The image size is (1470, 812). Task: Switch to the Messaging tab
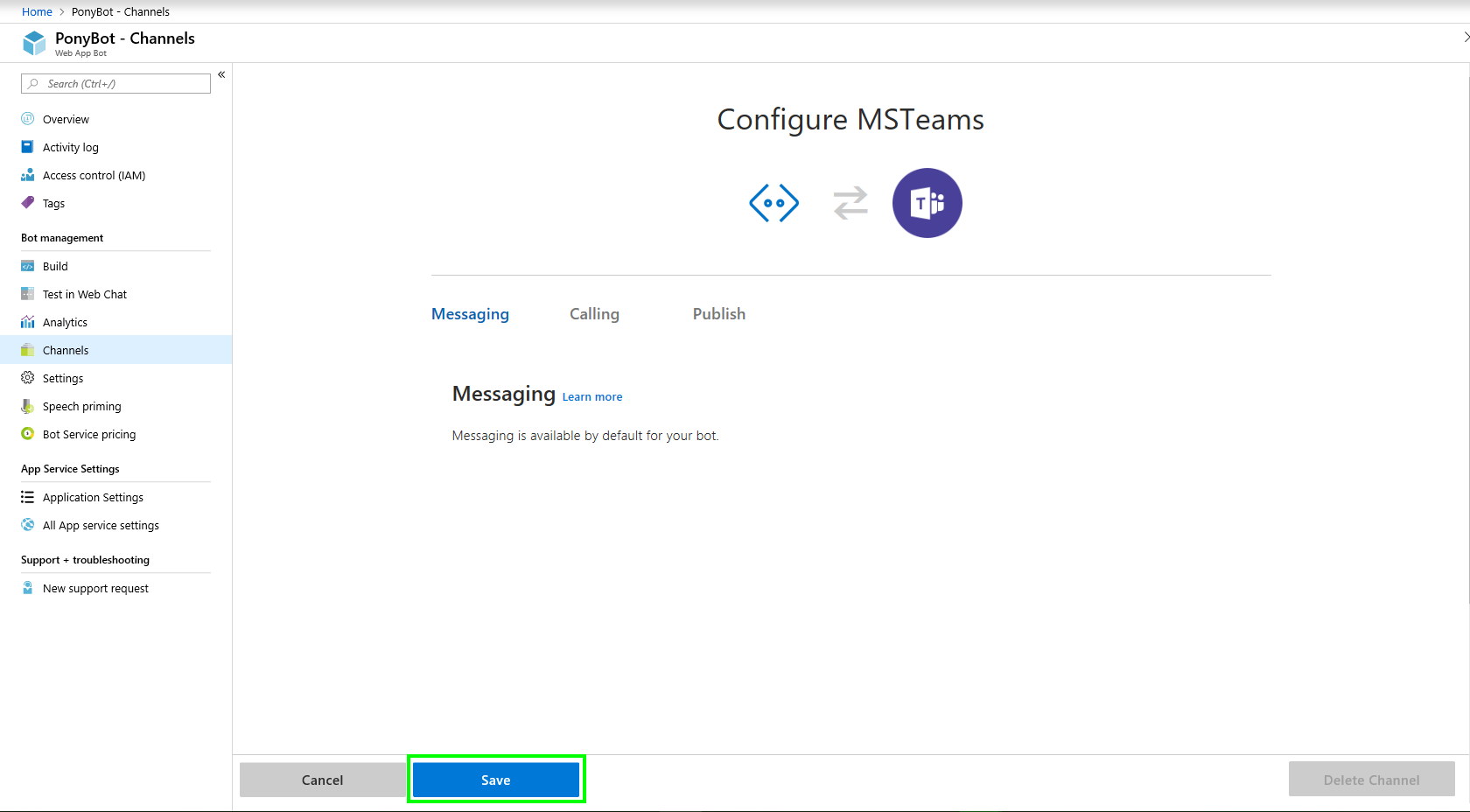[x=470, y=314]
